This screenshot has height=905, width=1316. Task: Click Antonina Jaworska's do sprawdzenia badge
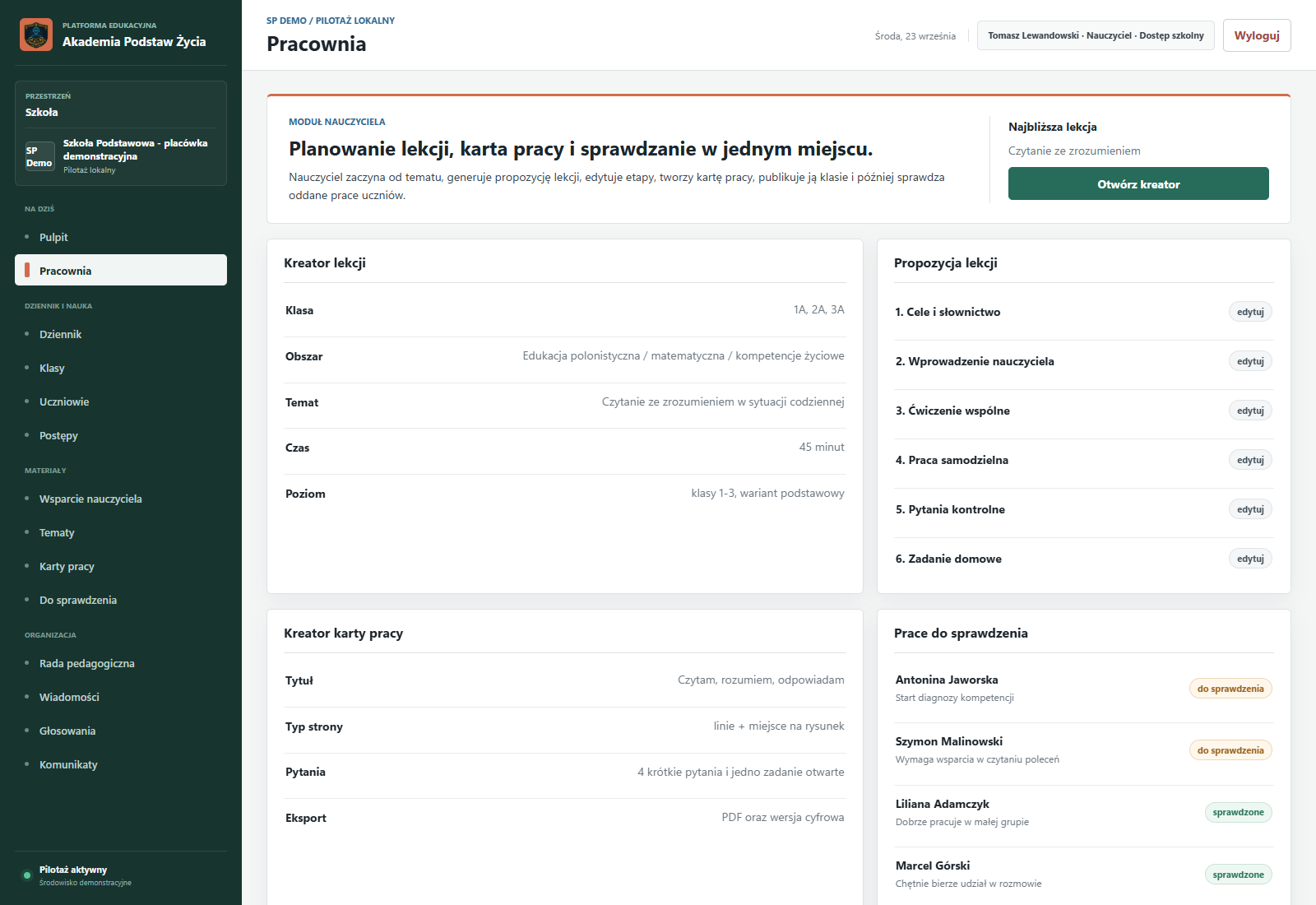click(1230, 689)
